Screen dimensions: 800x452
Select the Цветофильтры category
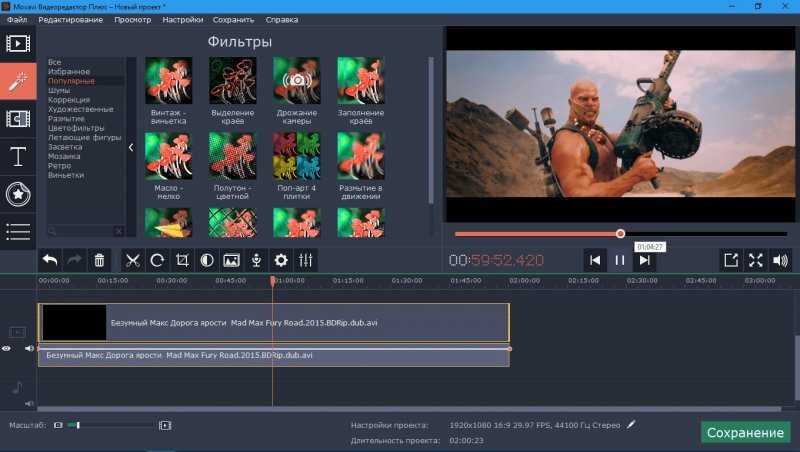click(76, 128)
